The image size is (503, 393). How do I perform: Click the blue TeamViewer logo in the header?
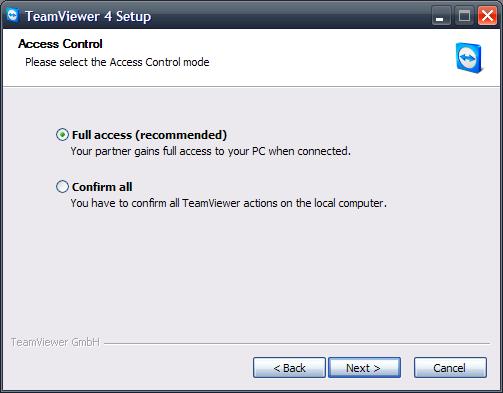coord(469,58)
